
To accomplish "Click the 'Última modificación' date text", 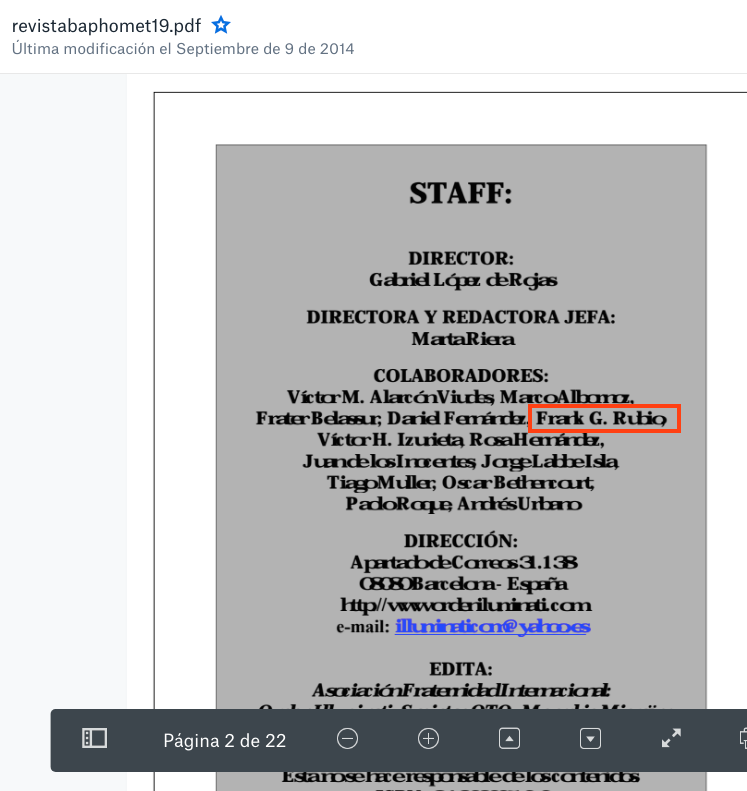I will [183, 48].
